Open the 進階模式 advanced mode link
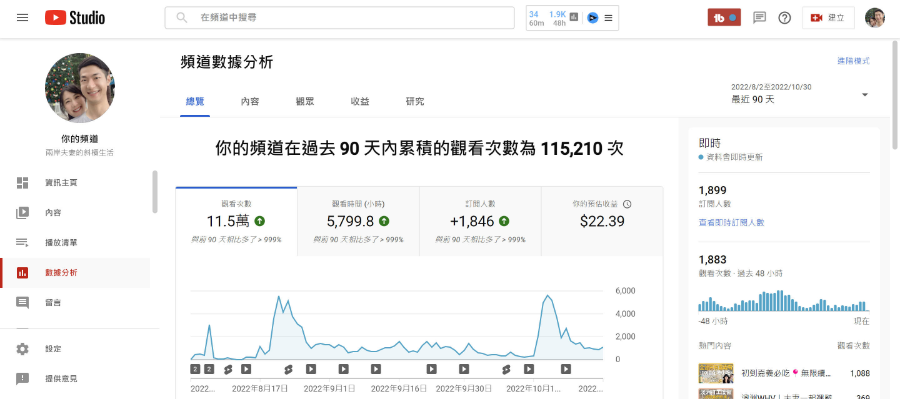 point(854,61)
